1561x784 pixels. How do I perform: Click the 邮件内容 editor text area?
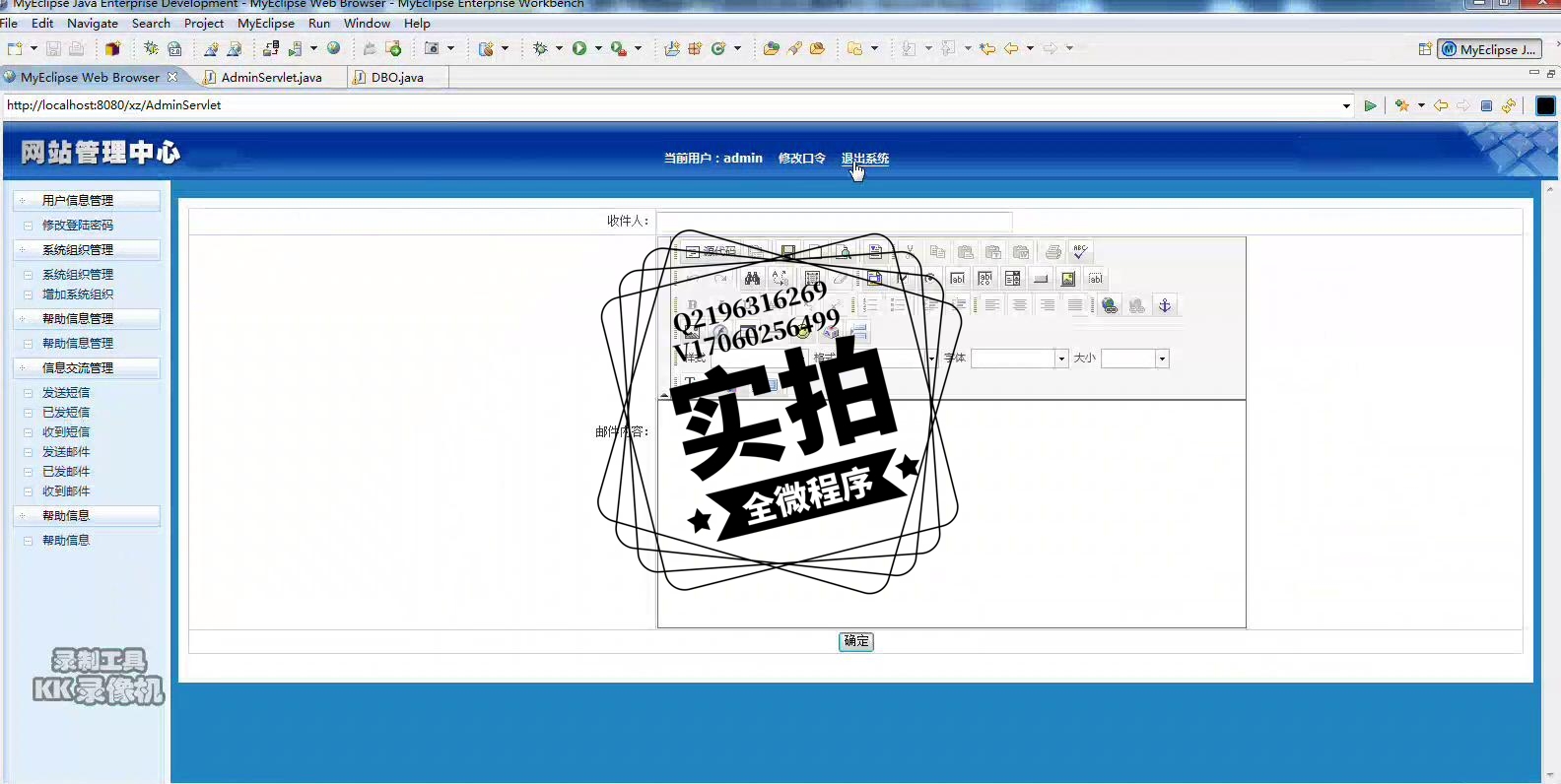pos(951,513)
